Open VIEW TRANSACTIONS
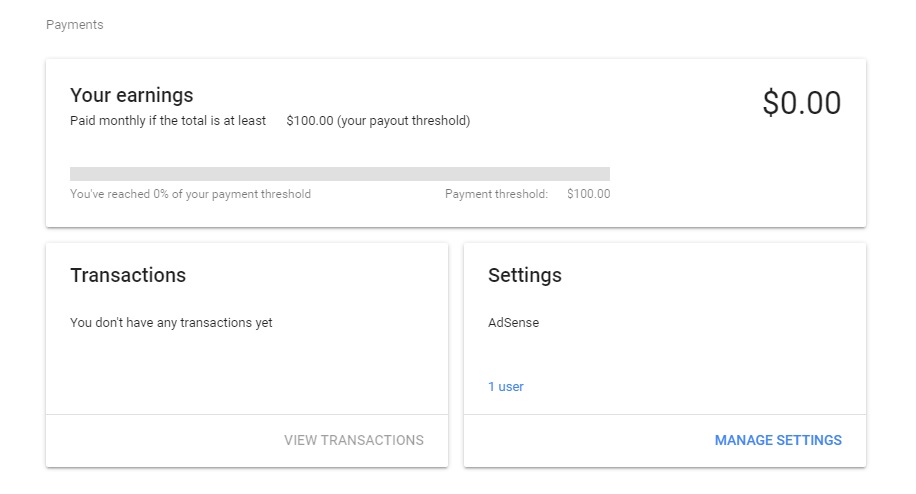The image size is (916, 494). point(353,440)
